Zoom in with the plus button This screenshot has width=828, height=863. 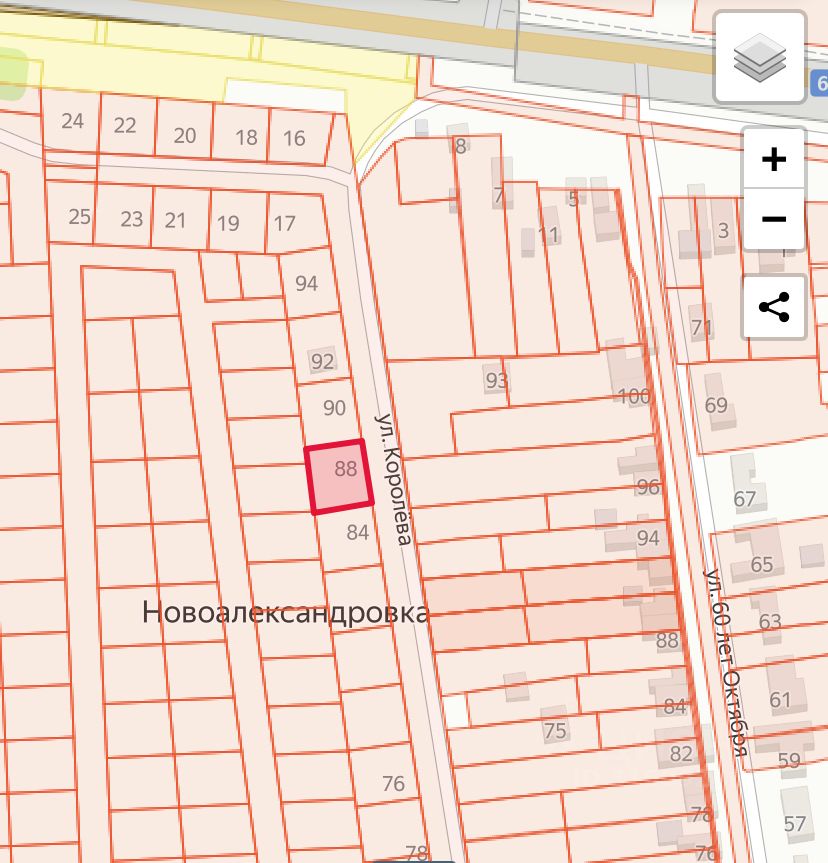click(773, 159)
